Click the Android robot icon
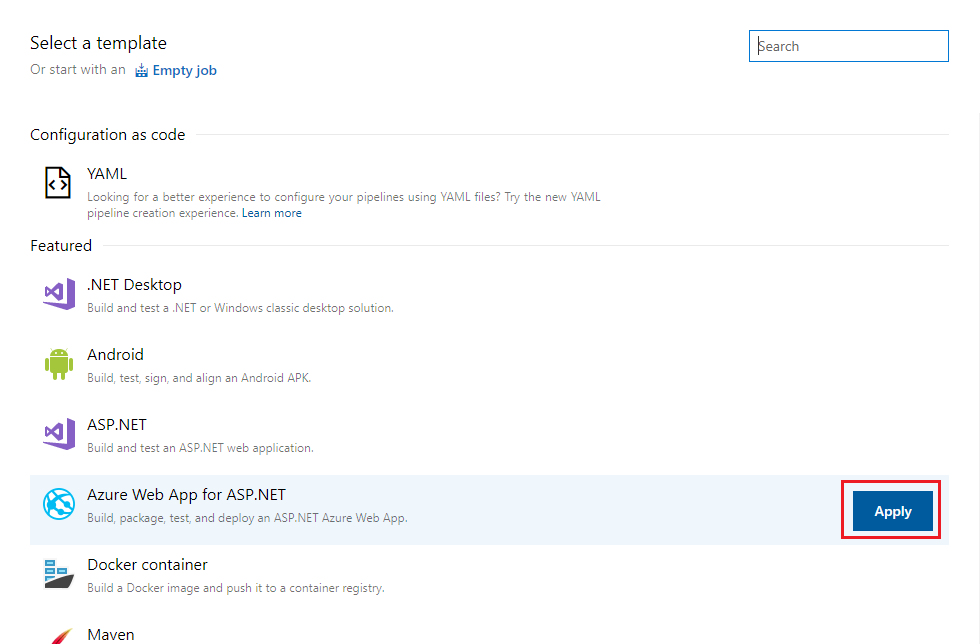The image size is (980, 644). 59,364
